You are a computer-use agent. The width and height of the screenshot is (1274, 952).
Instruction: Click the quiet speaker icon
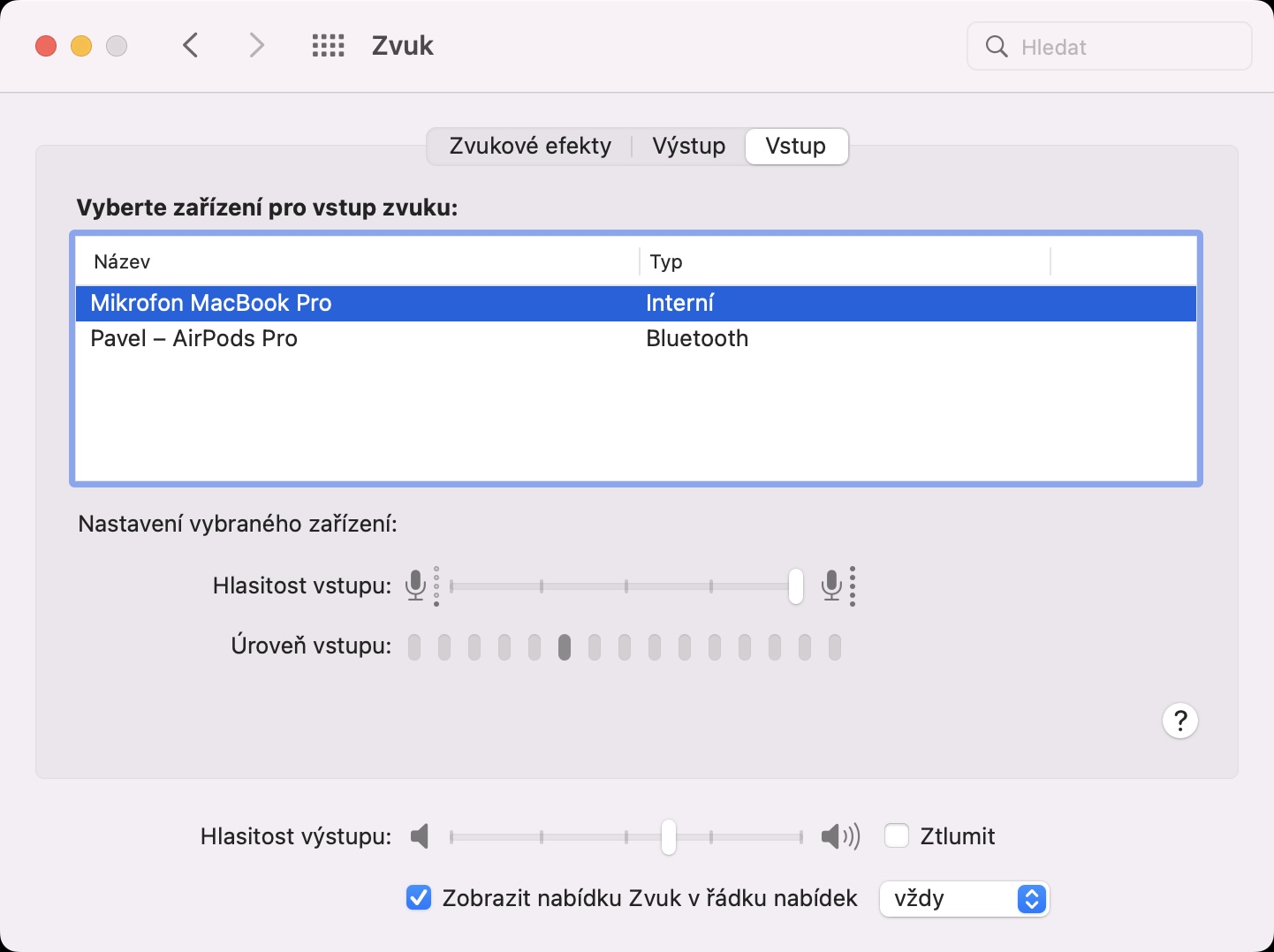click(x=421, y=836)
